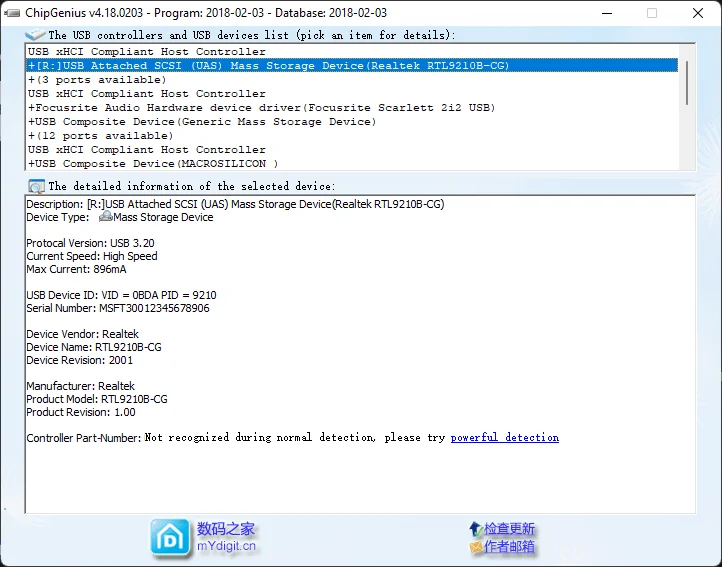Screen dimensions: 722x567
Task: Click the Serial Number MSFT30012345678906 line
Action: coord(118,308)
